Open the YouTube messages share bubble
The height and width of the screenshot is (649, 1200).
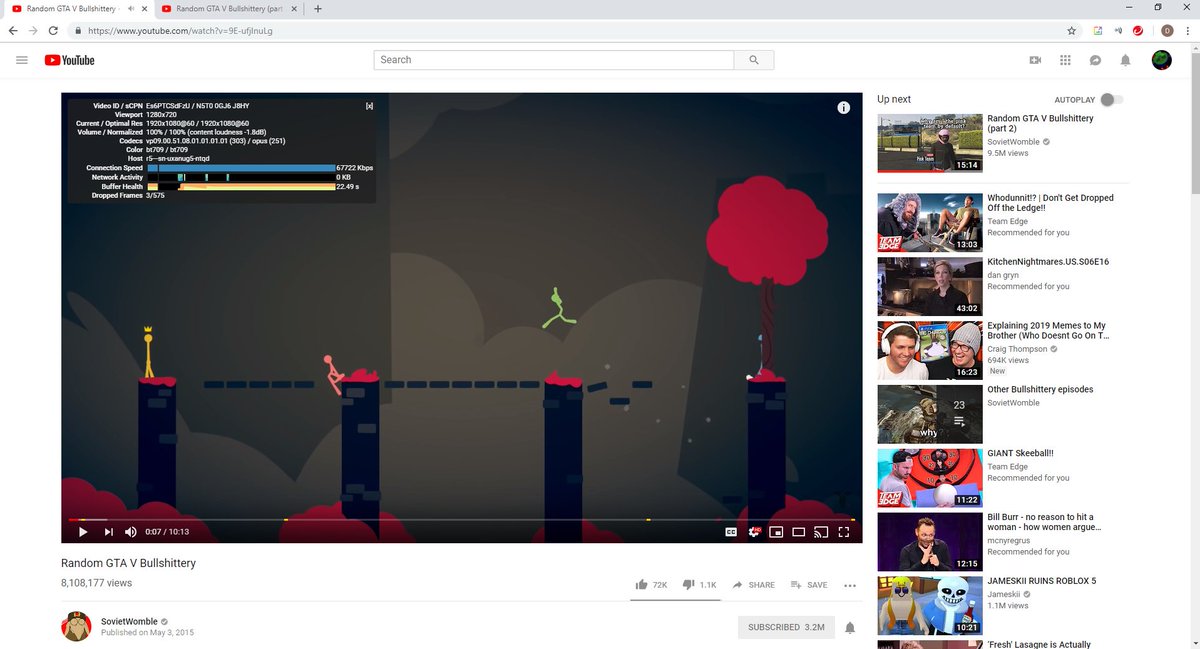[1095, 60]
